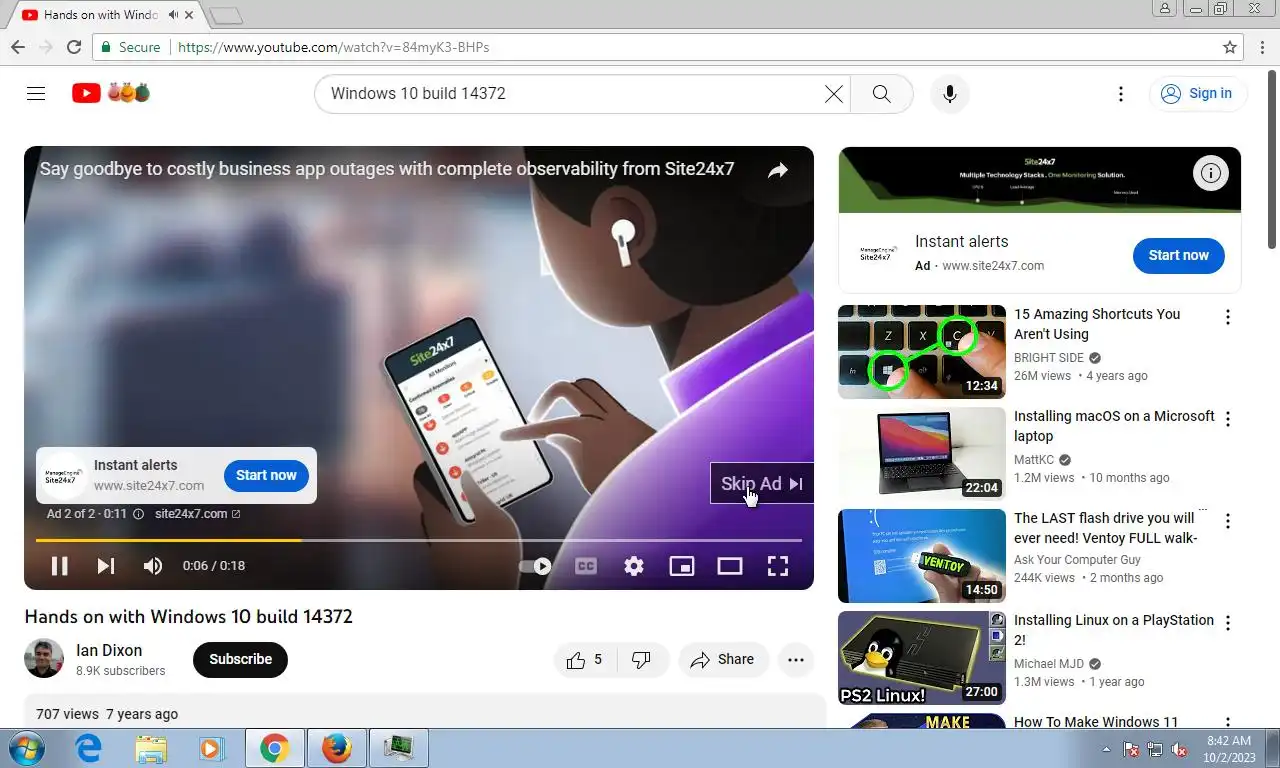The image size is (1280, 768).
Task: Select the Hands on with Windows browser tab
Action: (x=101, y=15)
